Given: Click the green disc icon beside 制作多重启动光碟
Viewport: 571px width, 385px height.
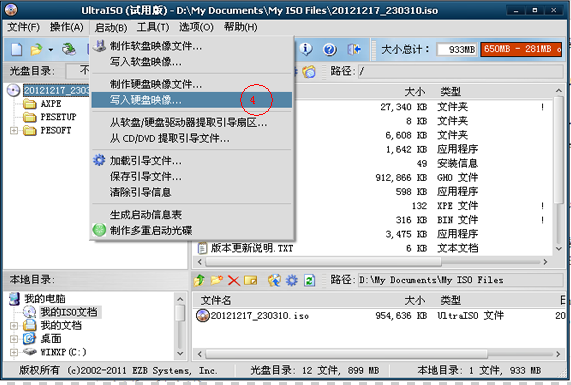Looking at the screenshot, I should click(x=99, y=230).
